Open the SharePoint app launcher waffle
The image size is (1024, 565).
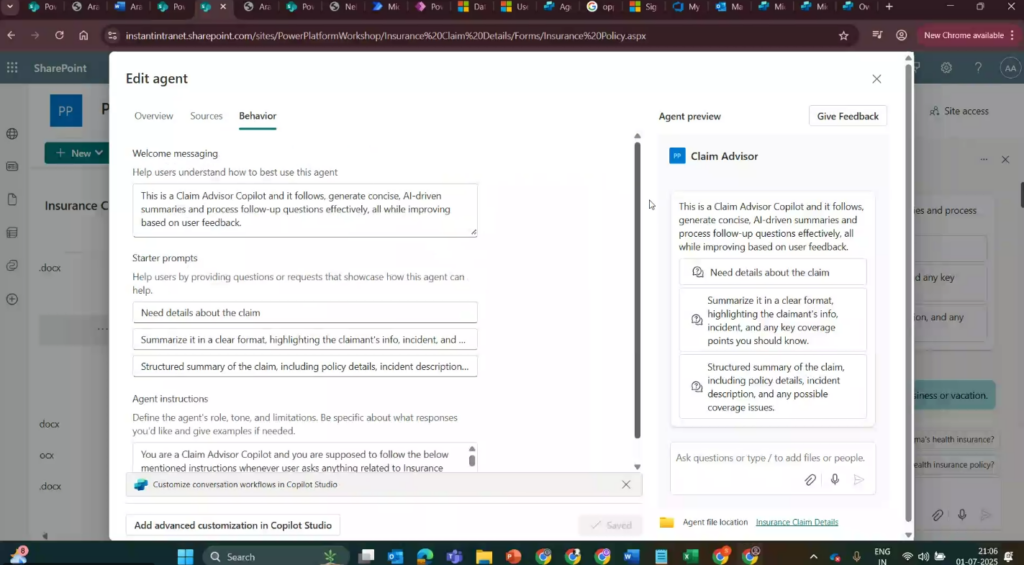coord(12,68)
